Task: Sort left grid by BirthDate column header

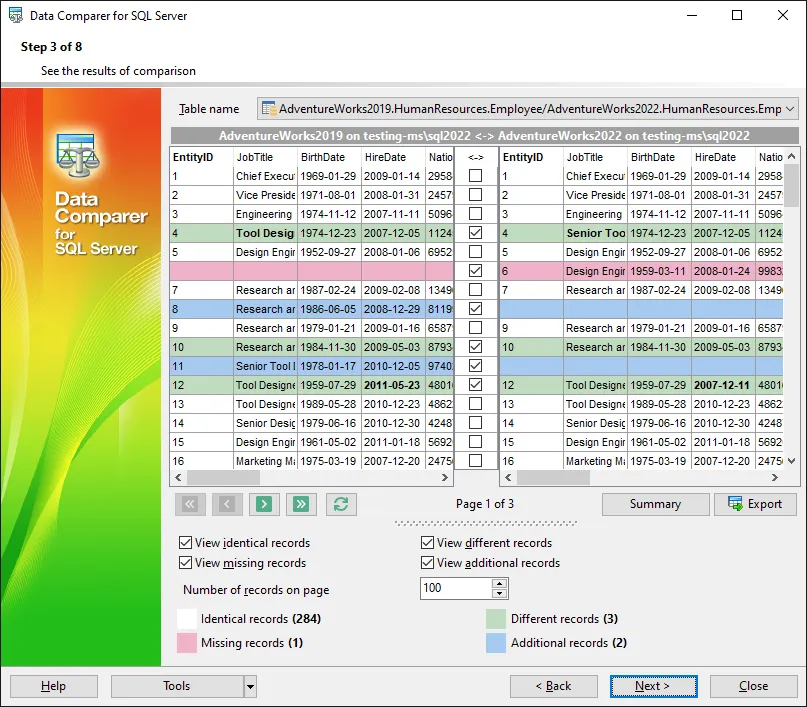Action: [x=329, y=157]
